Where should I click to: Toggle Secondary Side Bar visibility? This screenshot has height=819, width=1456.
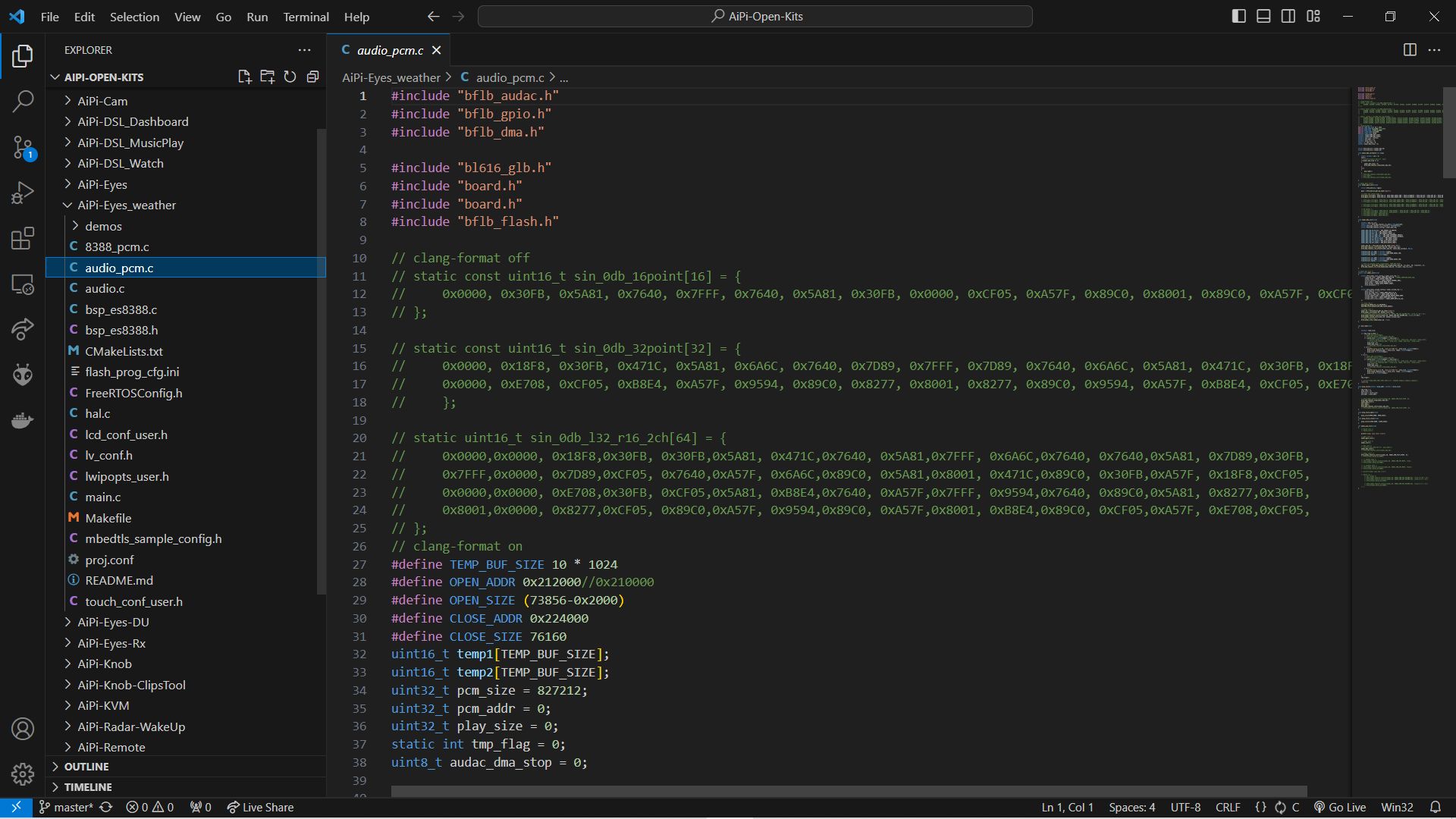coord(1288,16)
